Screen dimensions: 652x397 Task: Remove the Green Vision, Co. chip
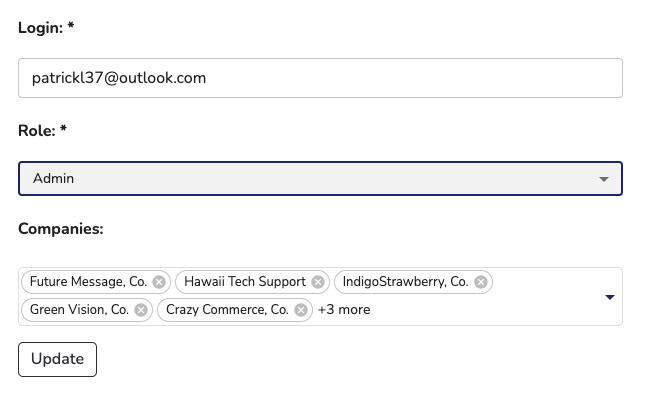(x=141, y=310)
